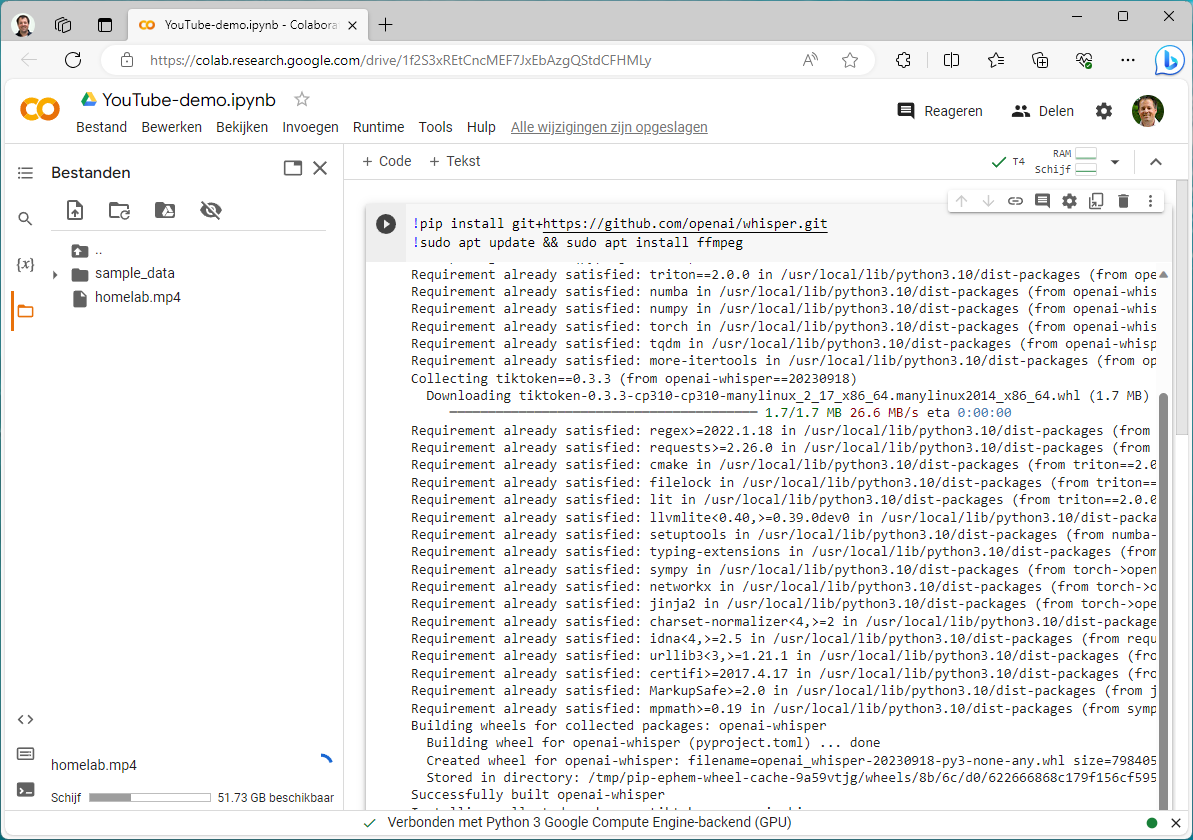Toggle hidden files visibility eye icon
This screenshot has height=840, width=1193.
click(x=210, y=210)
